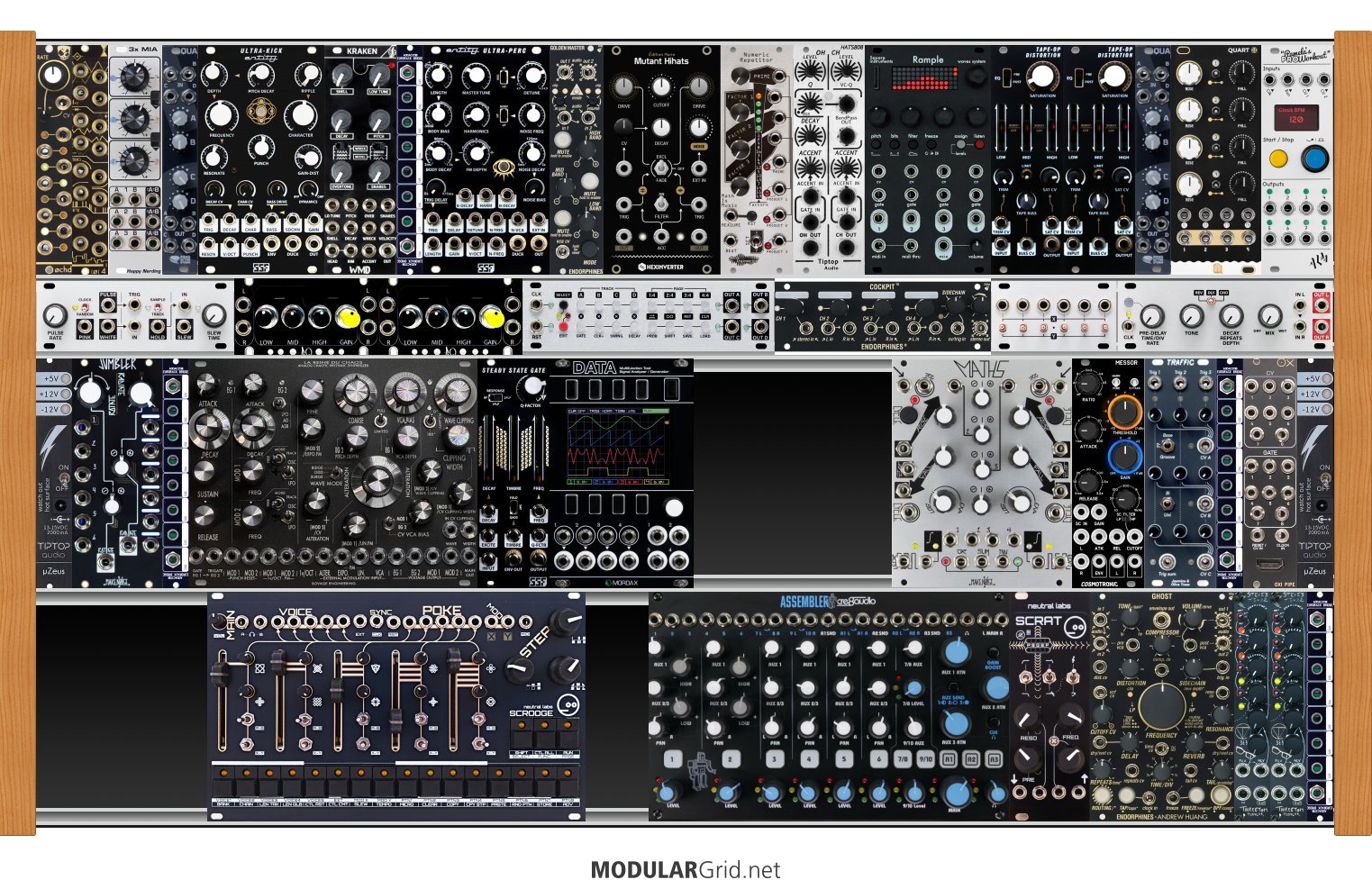Image resolution: width=1372 pixels, height=889 pixels.
Task: Click the CH OUT jack on Hats808
Action: click(x=846, y=246)
